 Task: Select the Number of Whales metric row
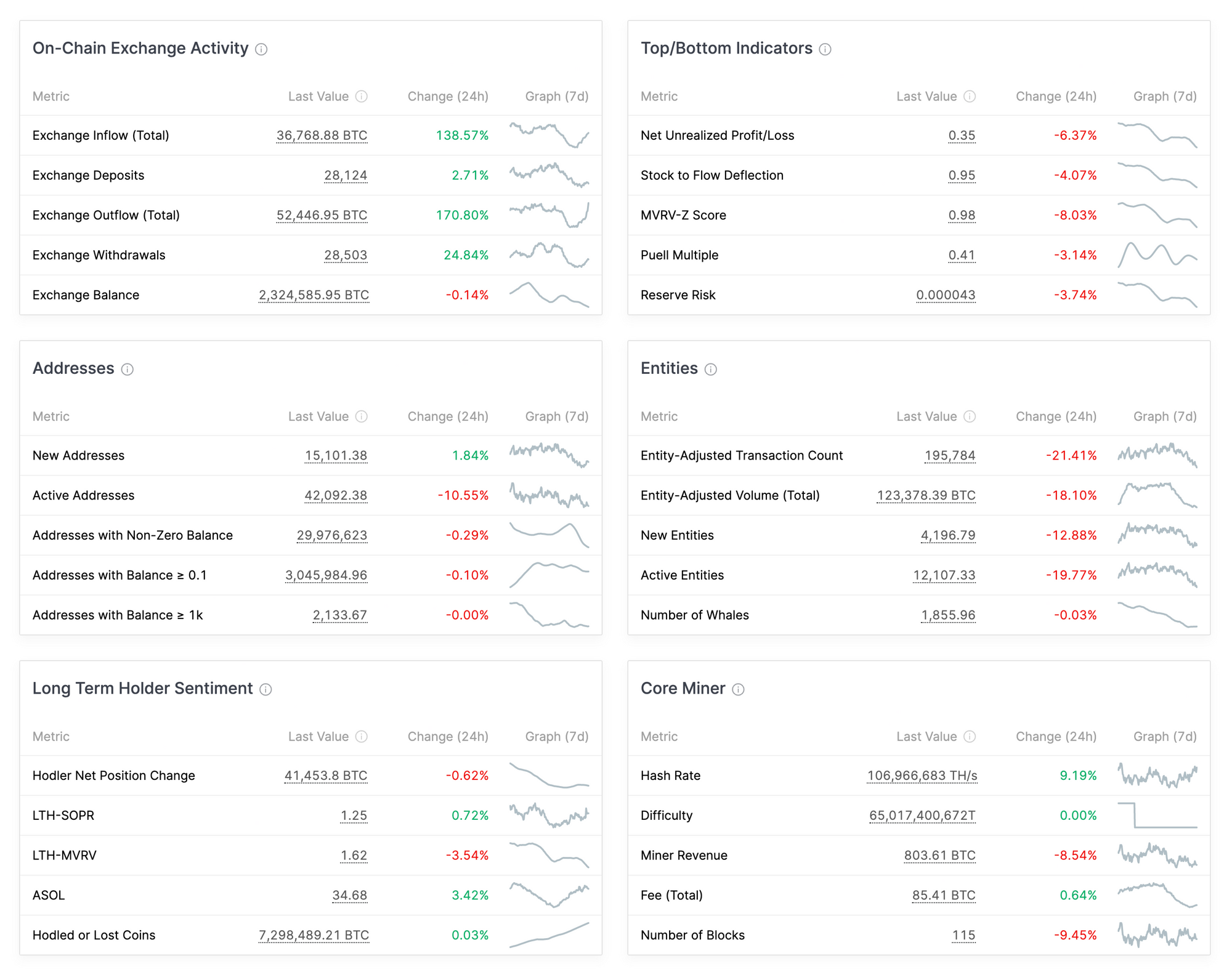pos(694,615)
